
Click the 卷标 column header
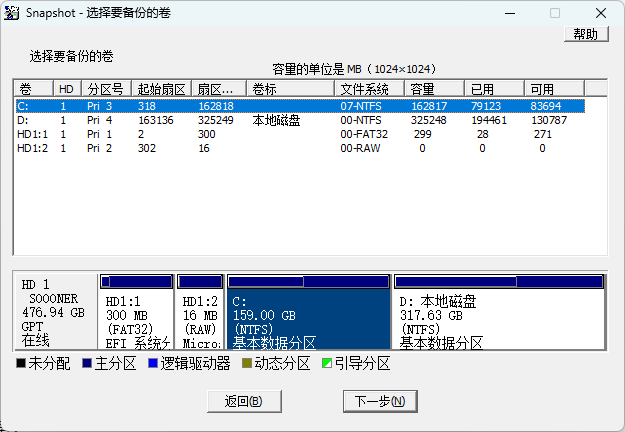coord(291,89)
